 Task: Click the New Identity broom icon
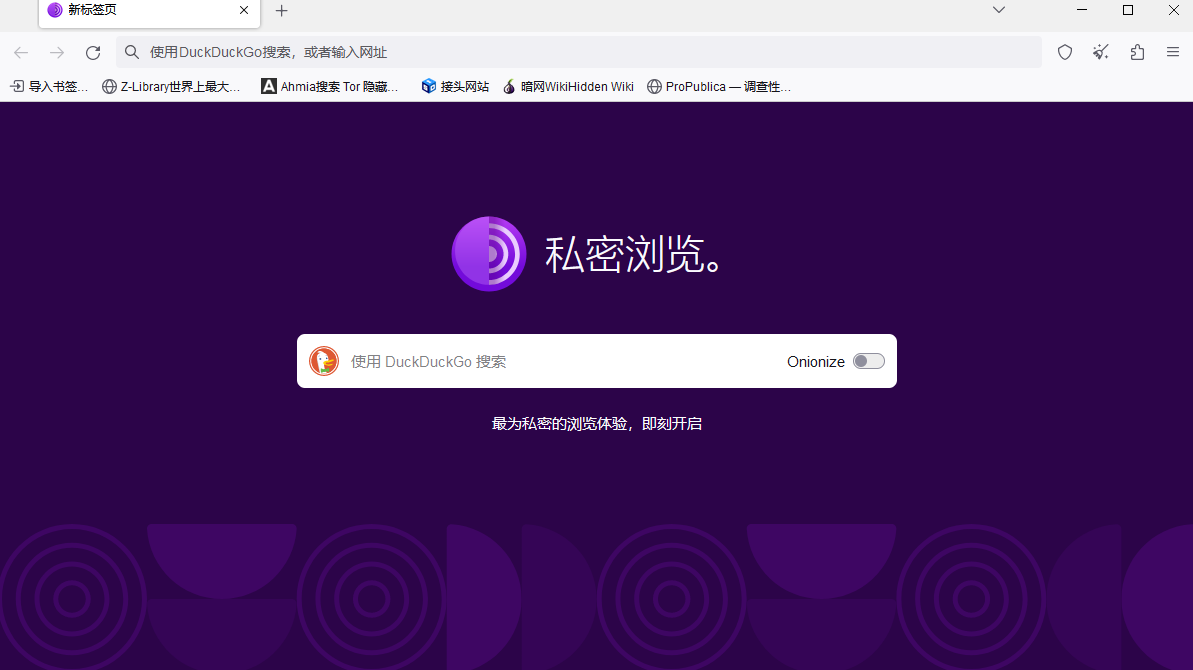(x=1101, y=52)
